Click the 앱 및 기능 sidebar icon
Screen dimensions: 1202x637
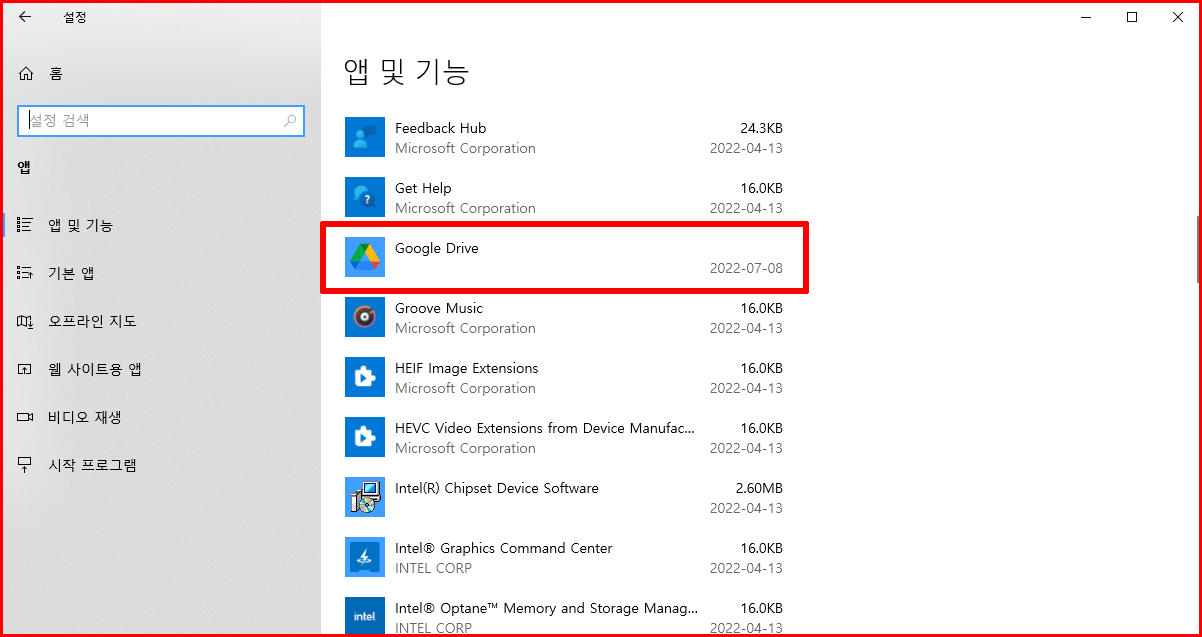[26, 225]
